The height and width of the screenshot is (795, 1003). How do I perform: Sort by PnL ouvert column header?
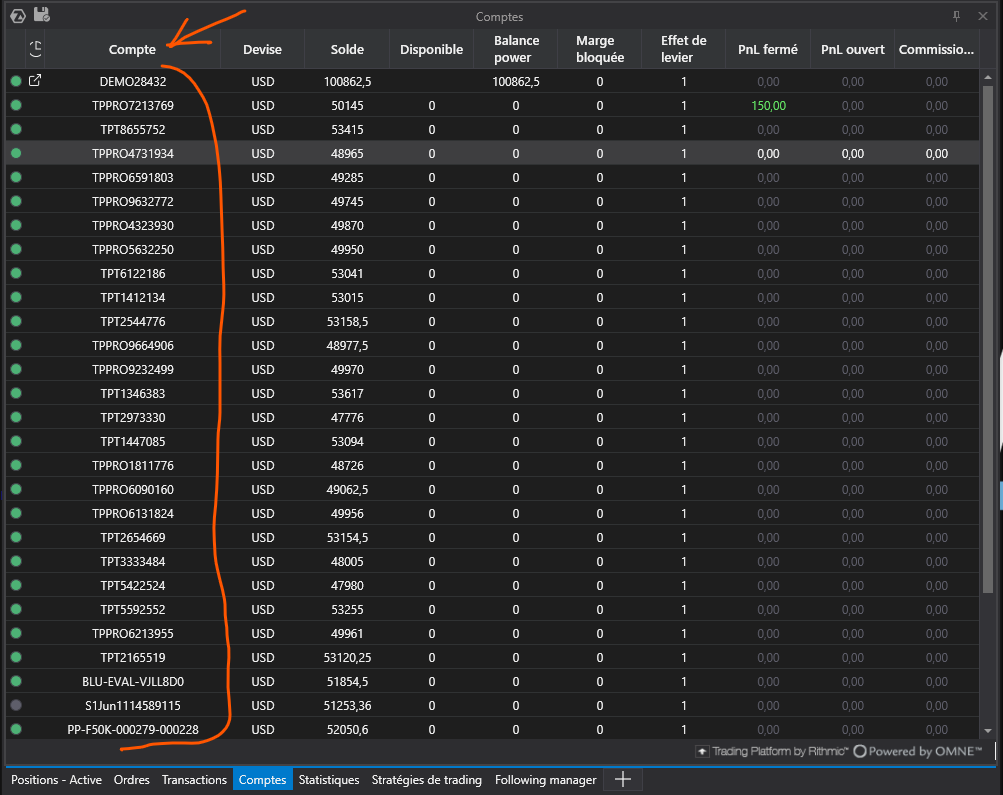point(853,49)
